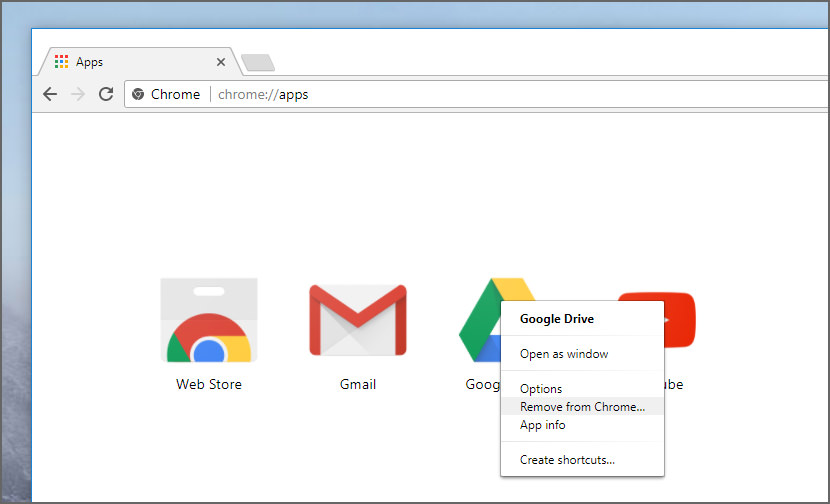Choose Remove from Chrome... menu entry
Viewport: 830px width, 504px height.
tap(582, 407)
